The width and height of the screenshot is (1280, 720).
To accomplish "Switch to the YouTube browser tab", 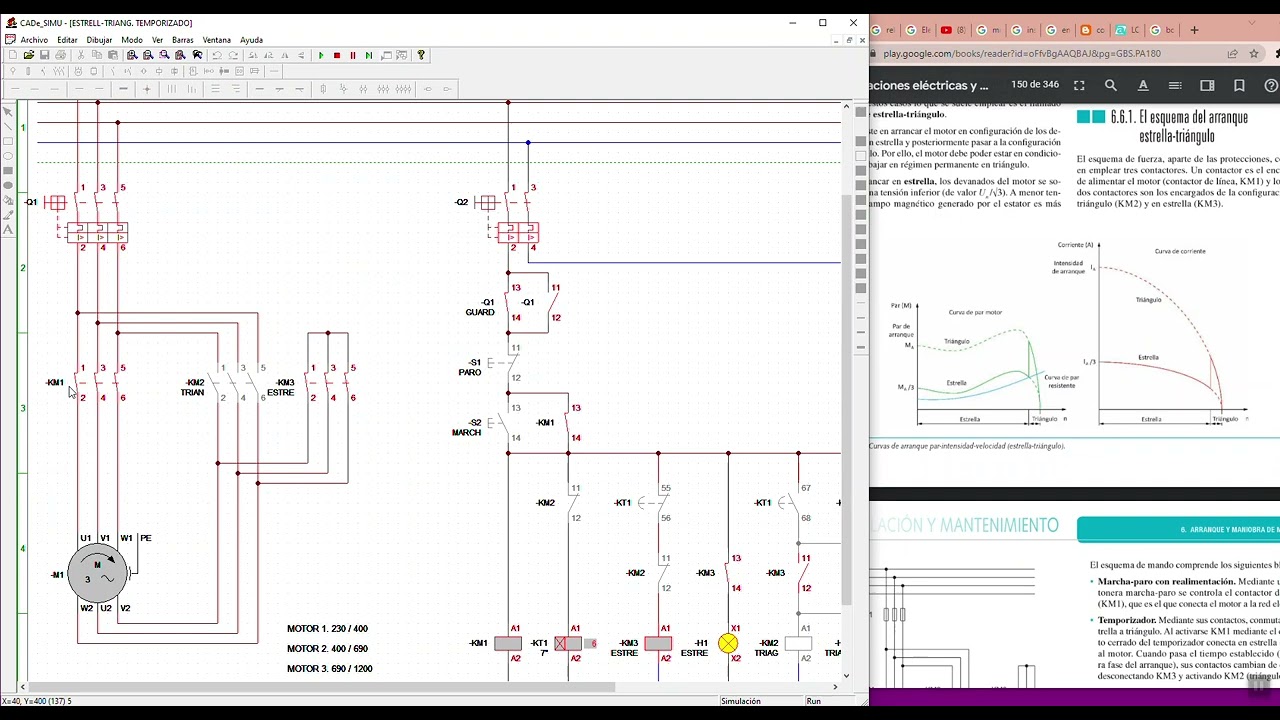I will (953, 30).
